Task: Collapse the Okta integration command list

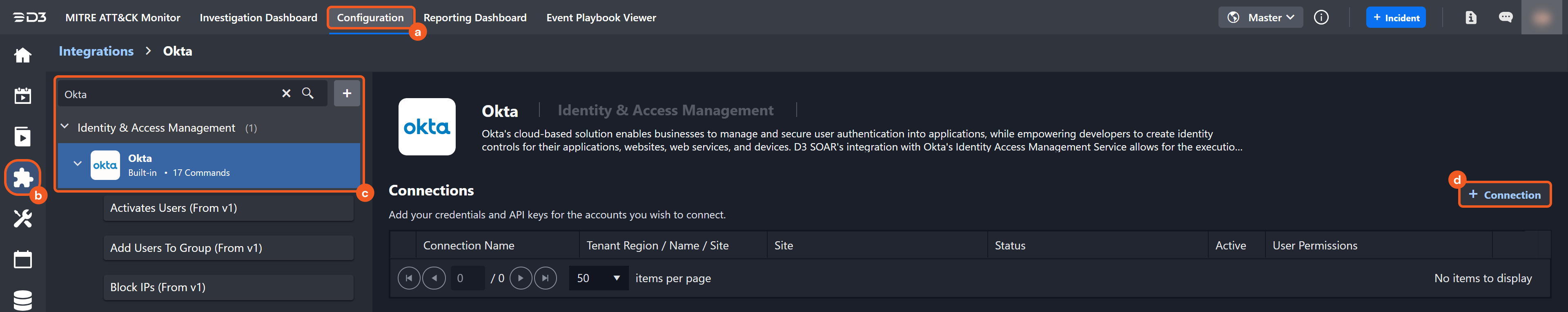Action: pos(77,164)
